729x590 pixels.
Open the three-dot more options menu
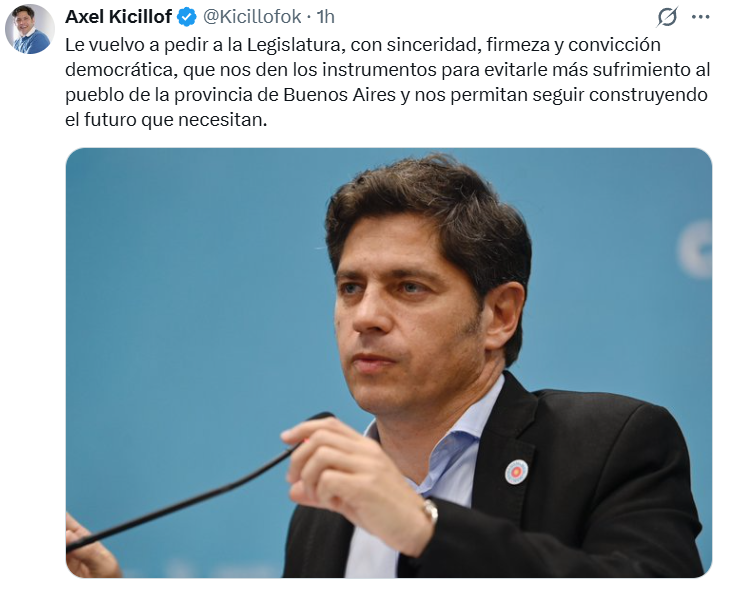[700, 17]
